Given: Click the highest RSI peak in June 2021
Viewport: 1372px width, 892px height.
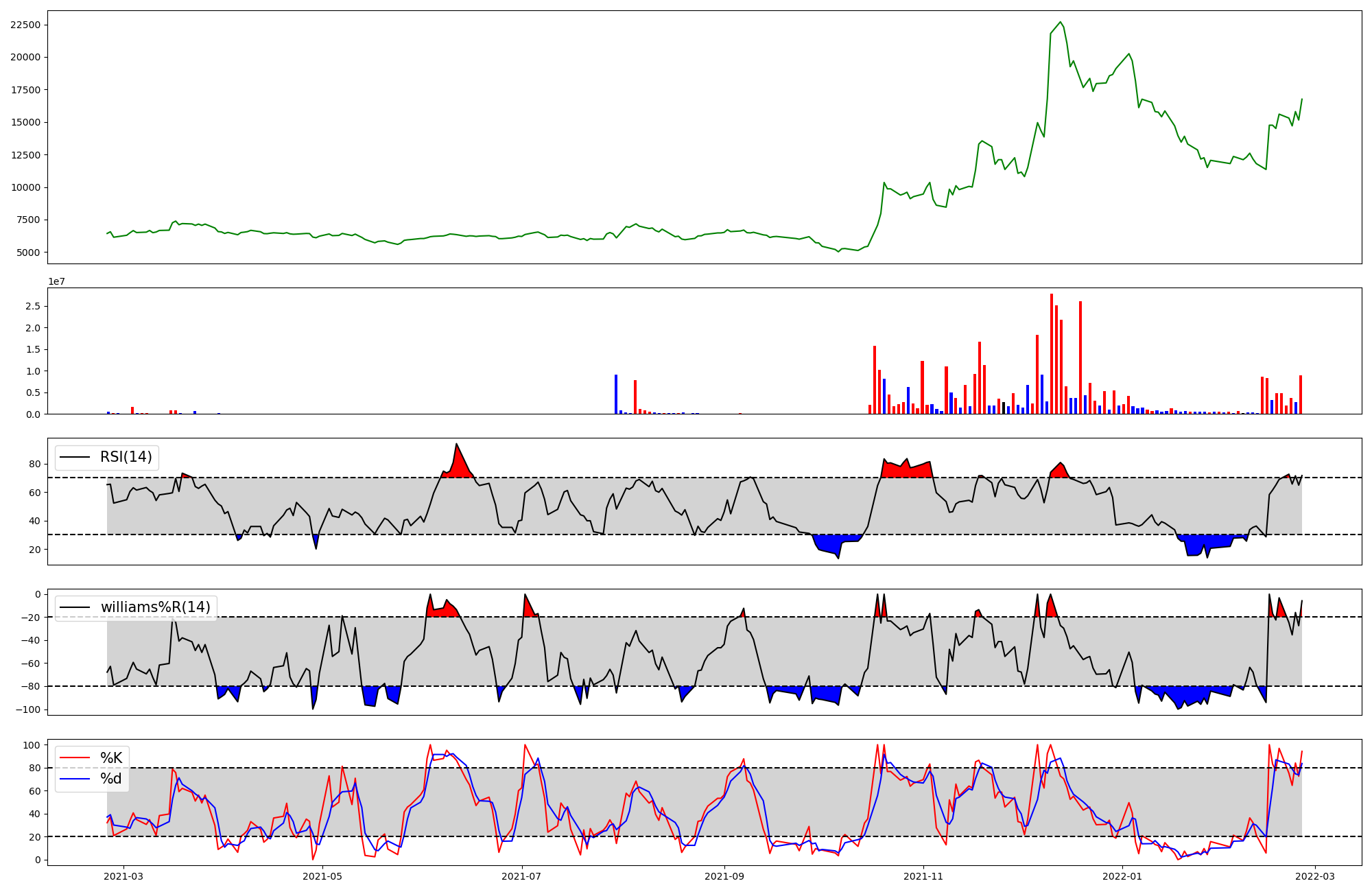Looking at the screenshot, I should pyautogui.click(x=456, y=444).
